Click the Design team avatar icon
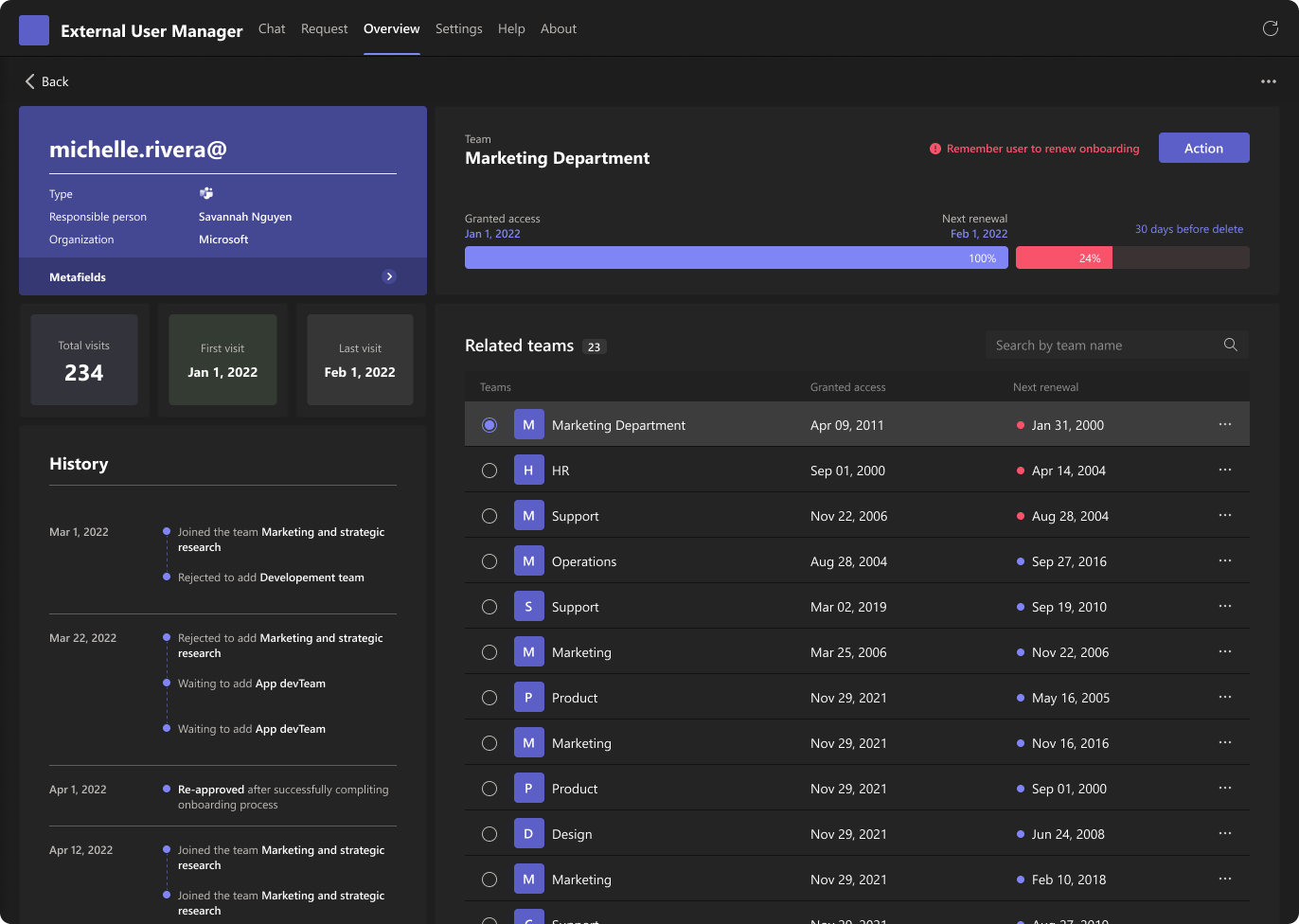Screen dimensions: 1299x924 (528, 834)
